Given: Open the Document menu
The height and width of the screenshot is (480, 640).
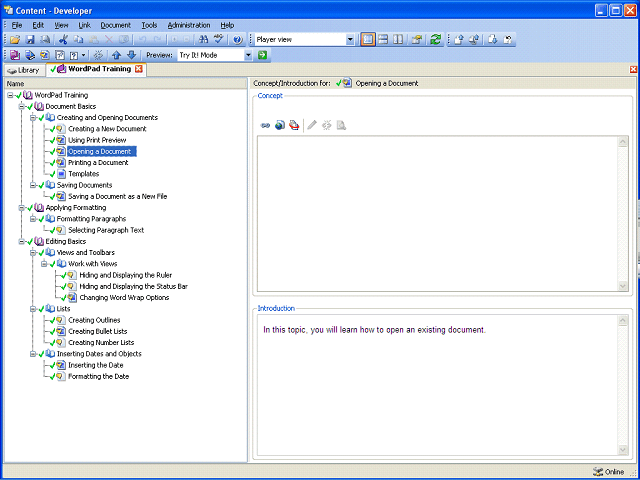Looking at the screenshot, I should (x=116, y=25).
